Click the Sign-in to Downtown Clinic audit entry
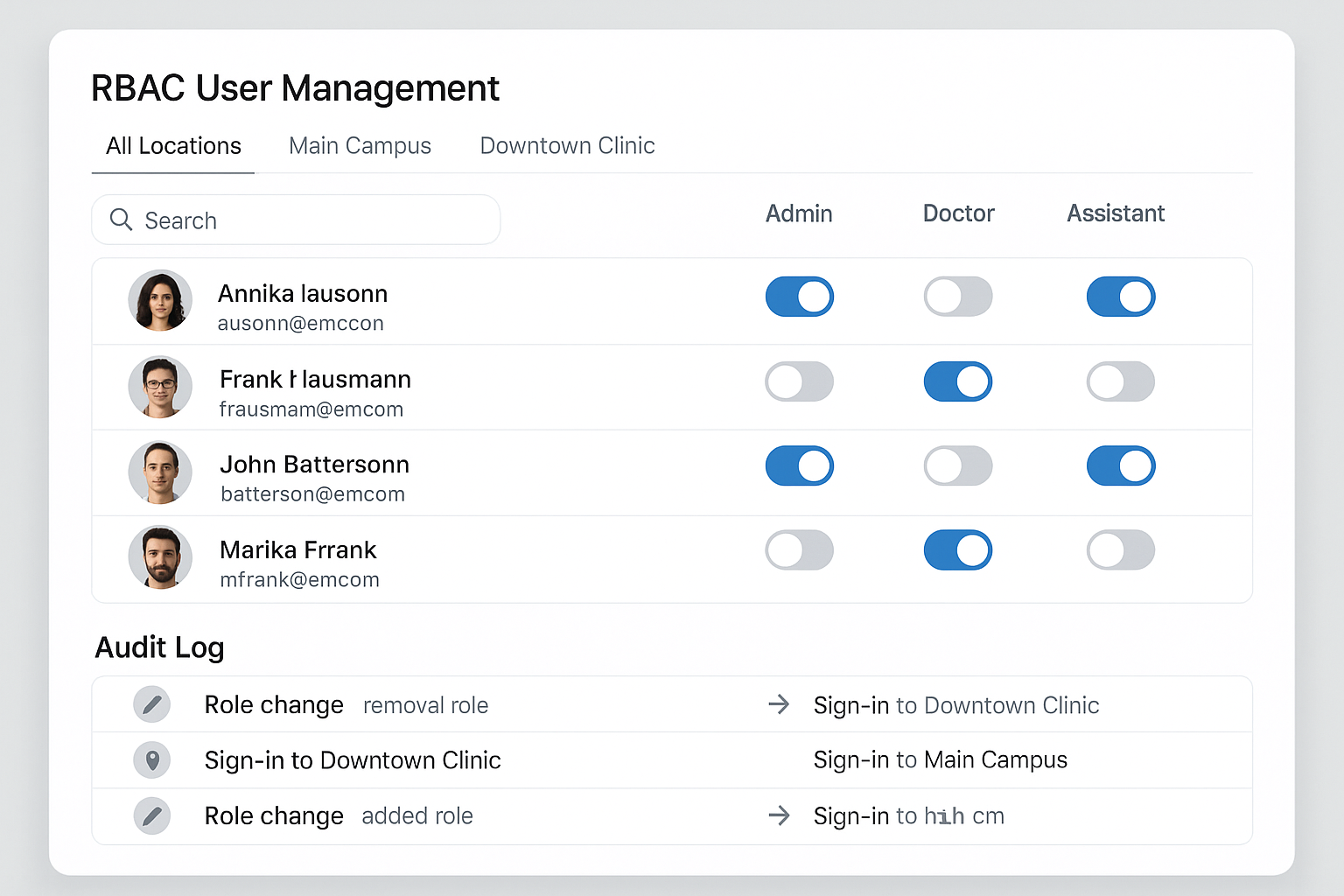Image resolution: width=1344 pixels, height=896 pixels. (353, 760)
